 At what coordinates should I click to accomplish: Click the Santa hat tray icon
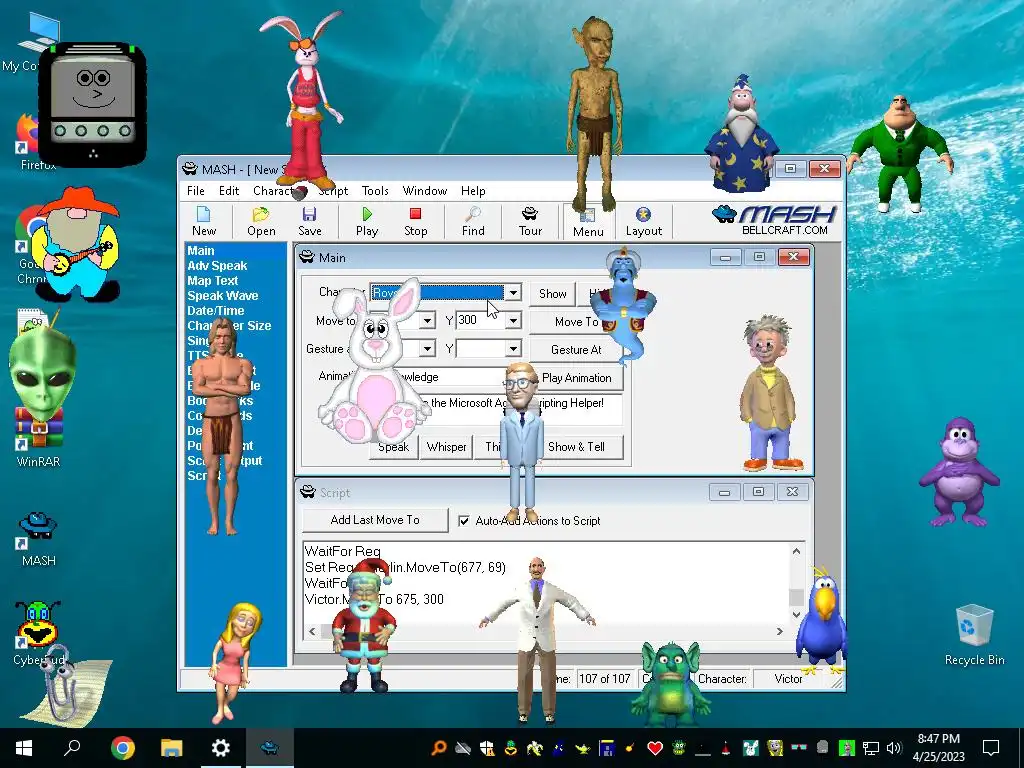click(726, 748)
